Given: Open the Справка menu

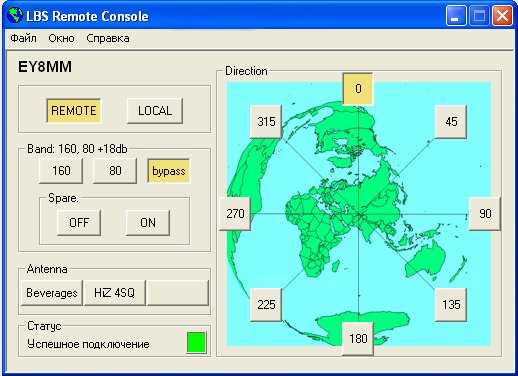Looking at the screenshot, I should tap(108, 38).
